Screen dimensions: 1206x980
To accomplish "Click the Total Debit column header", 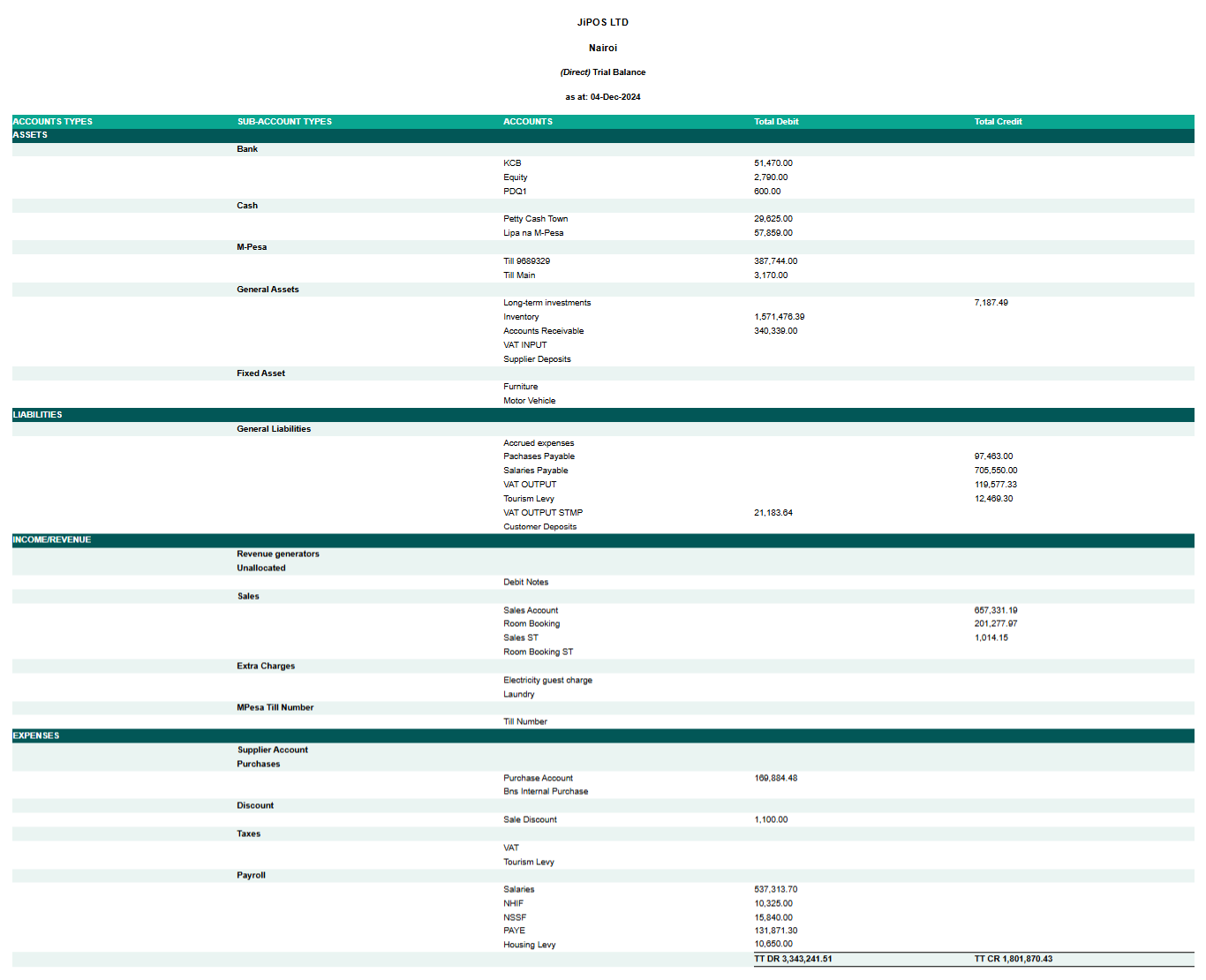I will (775, 121).
